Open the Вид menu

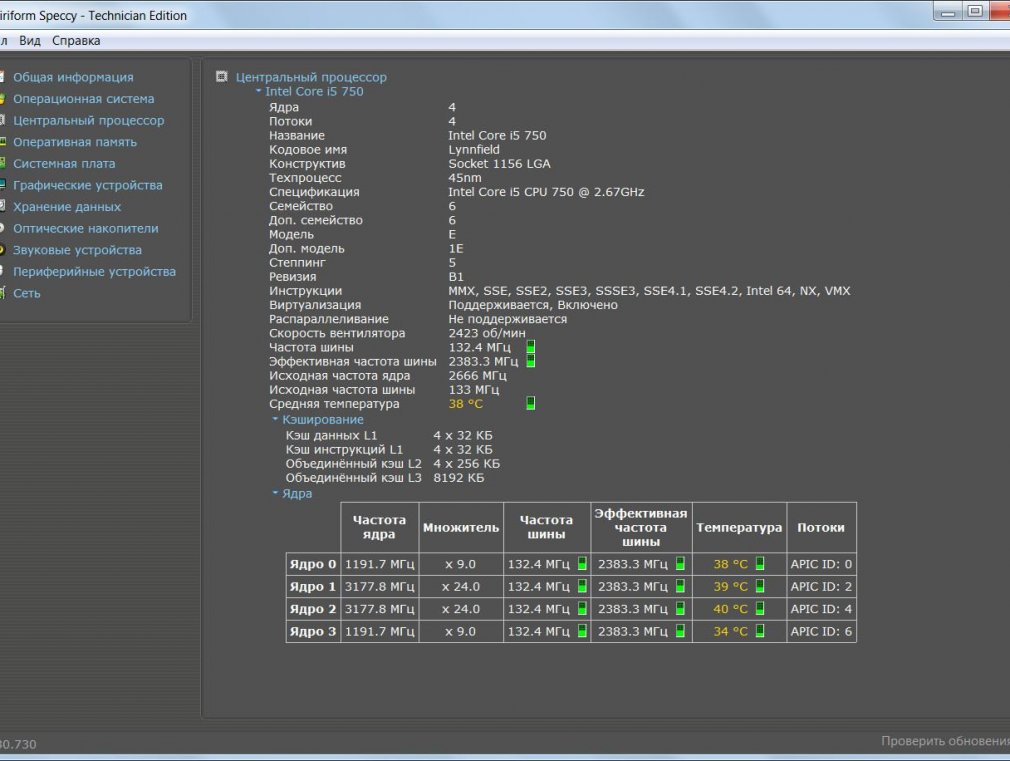pos(30,41)
